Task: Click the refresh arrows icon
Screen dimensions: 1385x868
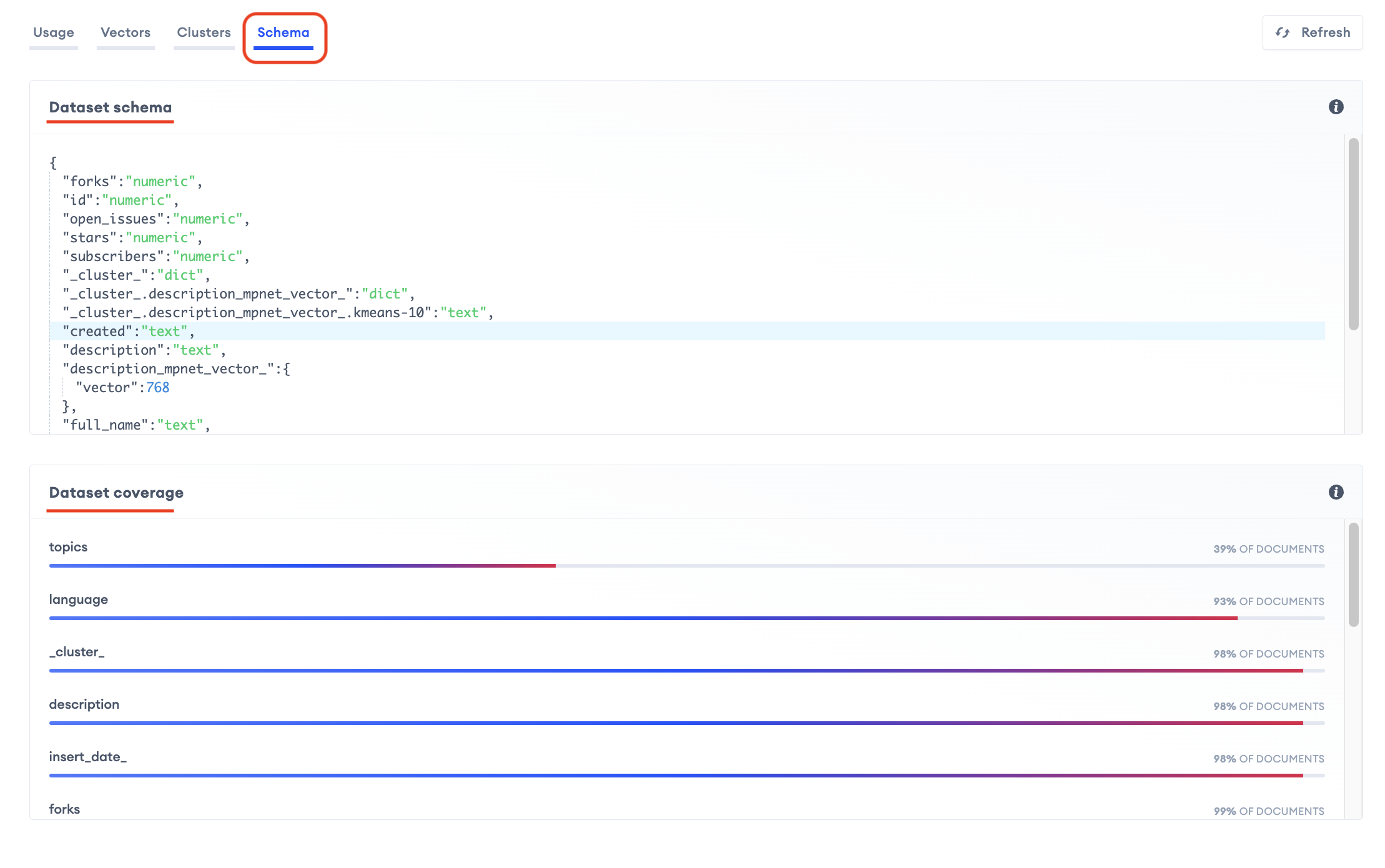Action: coord(1283,32)
